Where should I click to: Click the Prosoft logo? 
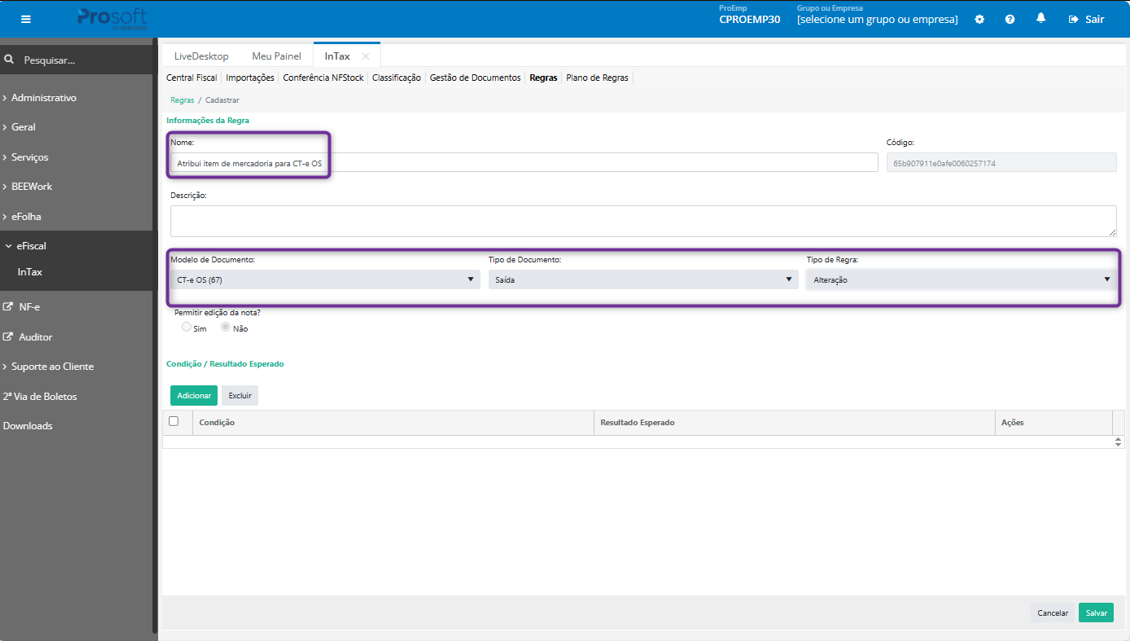[112, 18]
